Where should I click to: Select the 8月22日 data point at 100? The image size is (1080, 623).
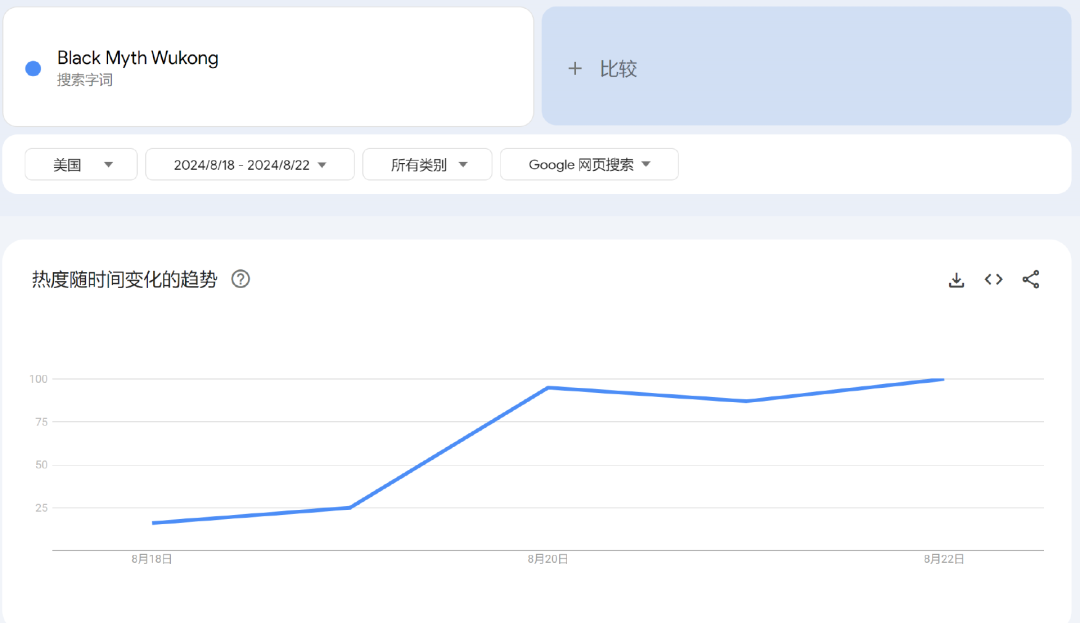tap(943, 379)
